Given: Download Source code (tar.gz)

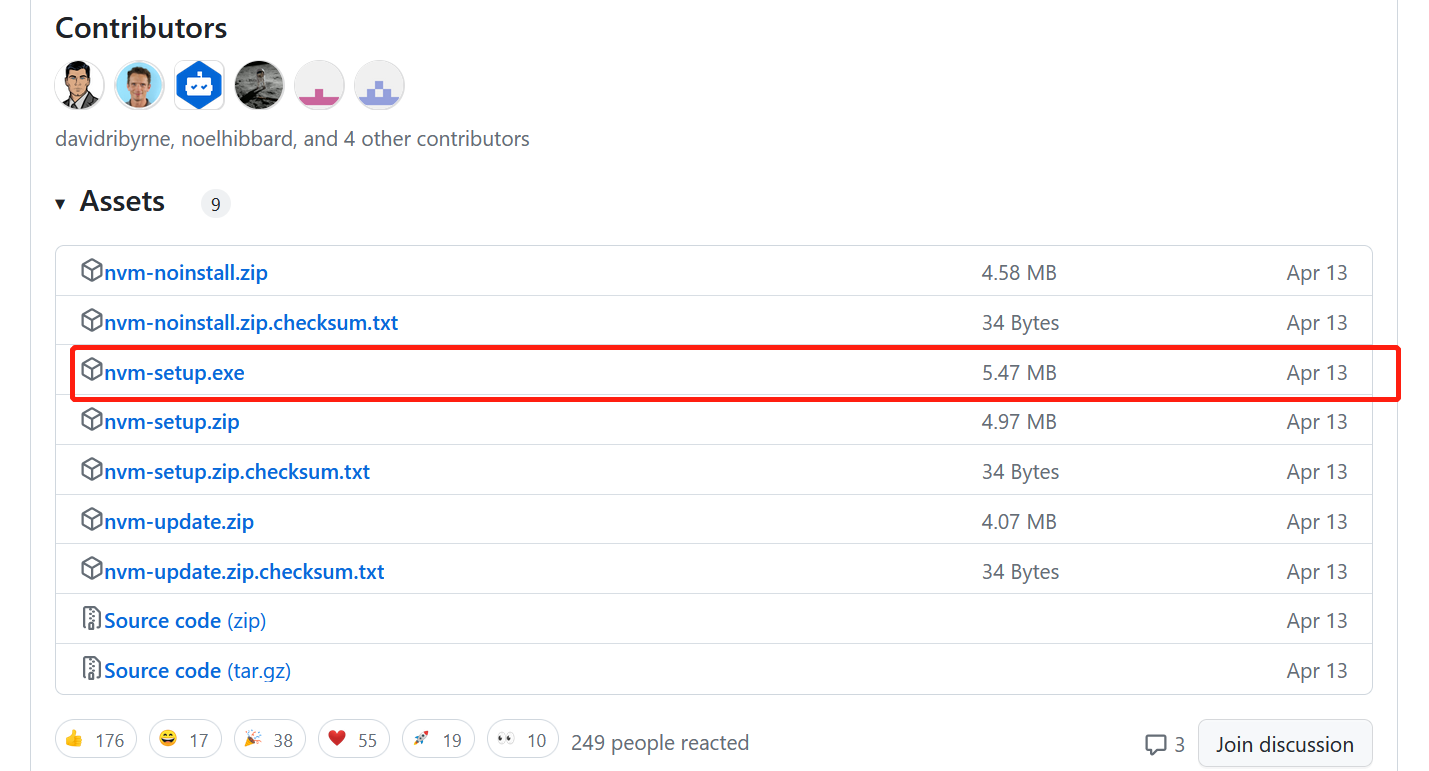Looking at the screenshot, I should click(198, 671).
